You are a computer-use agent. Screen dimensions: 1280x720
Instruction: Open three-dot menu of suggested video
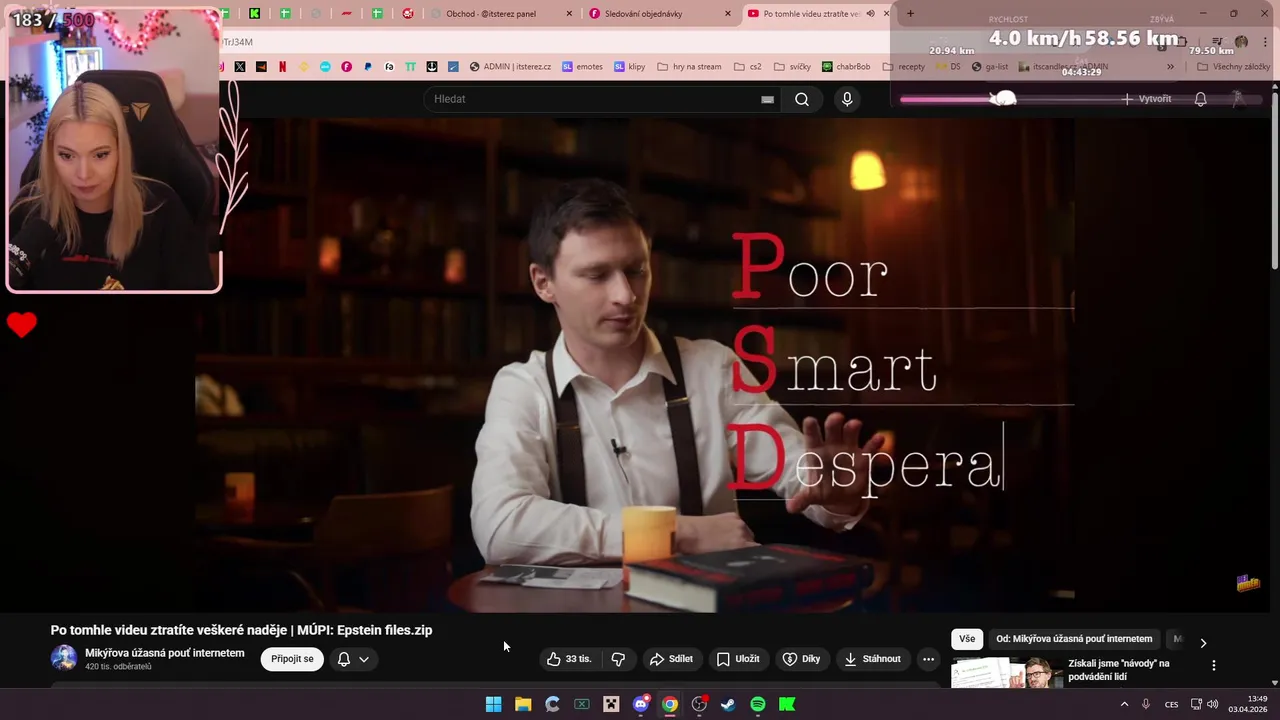tap(1214, 665)
